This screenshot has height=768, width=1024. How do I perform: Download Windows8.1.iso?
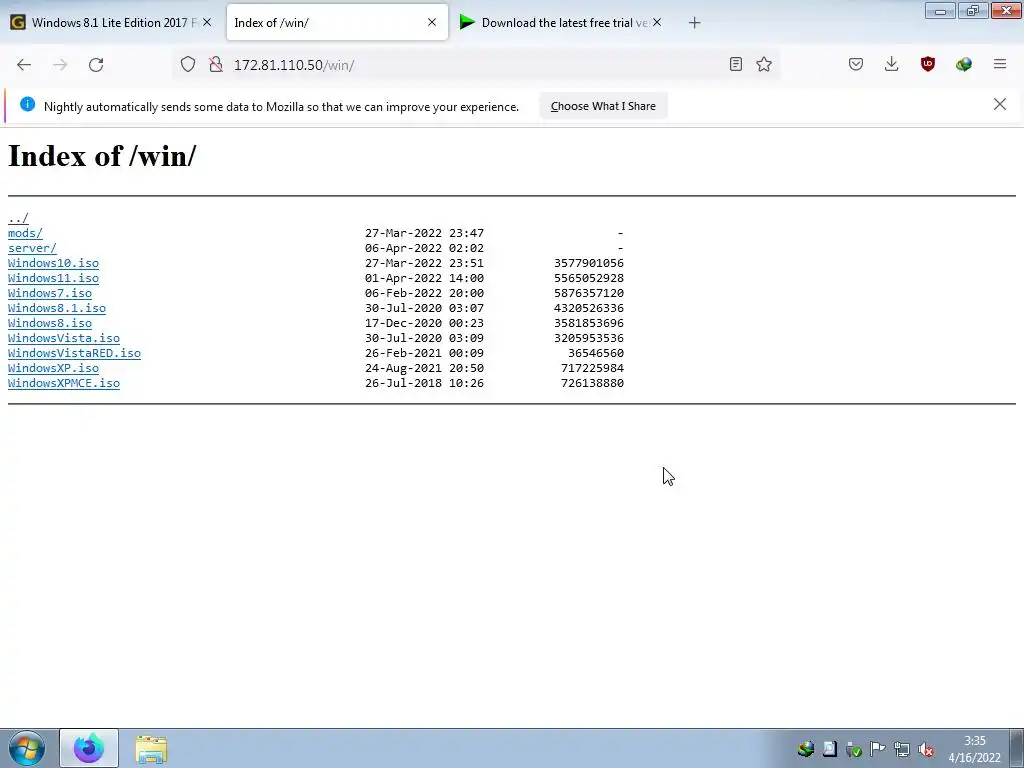(57, 308)
